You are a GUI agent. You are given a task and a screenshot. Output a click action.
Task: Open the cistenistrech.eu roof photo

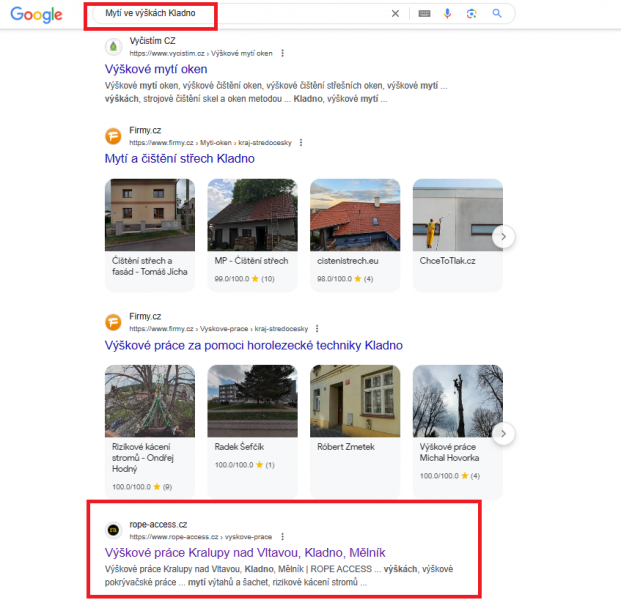(x=355, y=215)
